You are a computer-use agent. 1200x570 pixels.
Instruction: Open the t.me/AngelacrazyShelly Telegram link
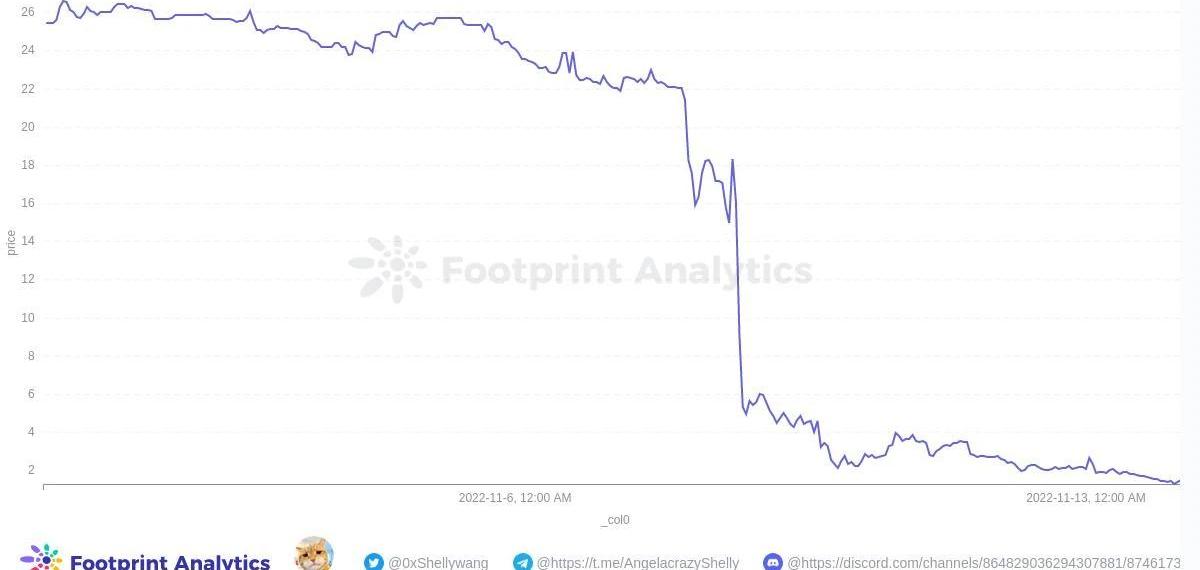coord(638,563)
